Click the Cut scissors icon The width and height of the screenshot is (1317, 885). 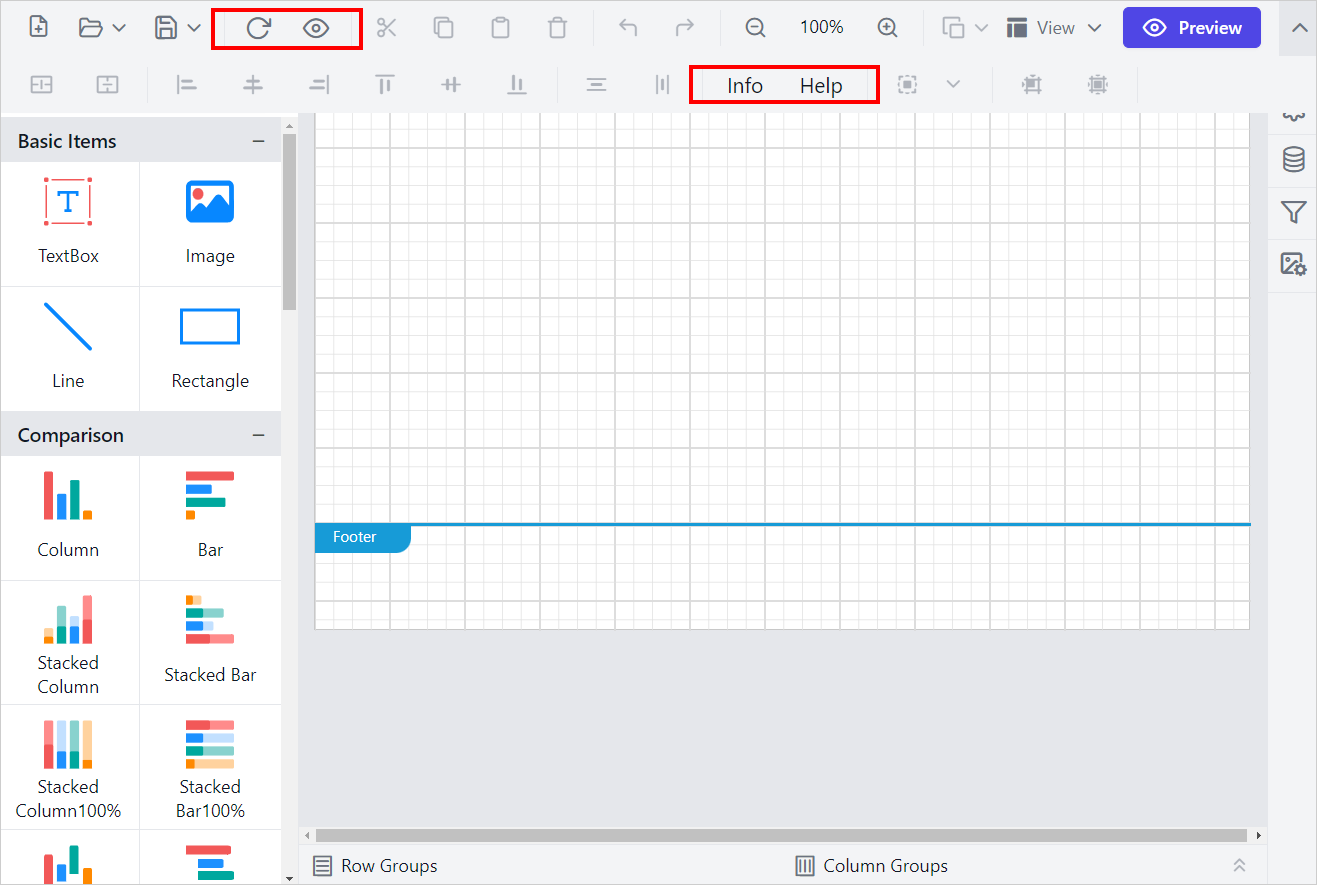point(386,28)
